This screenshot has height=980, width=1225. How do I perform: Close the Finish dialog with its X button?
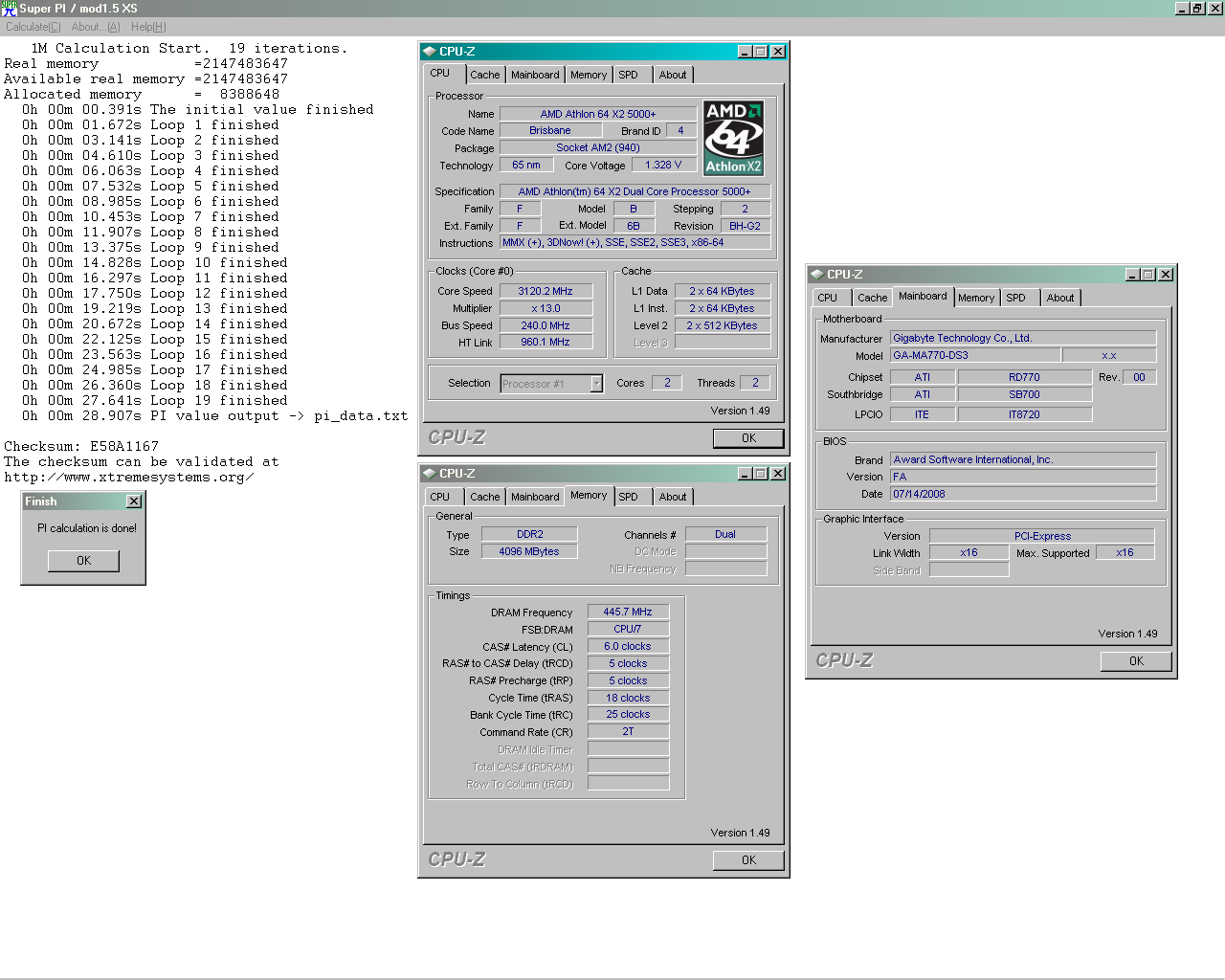(x=134, y=501)
